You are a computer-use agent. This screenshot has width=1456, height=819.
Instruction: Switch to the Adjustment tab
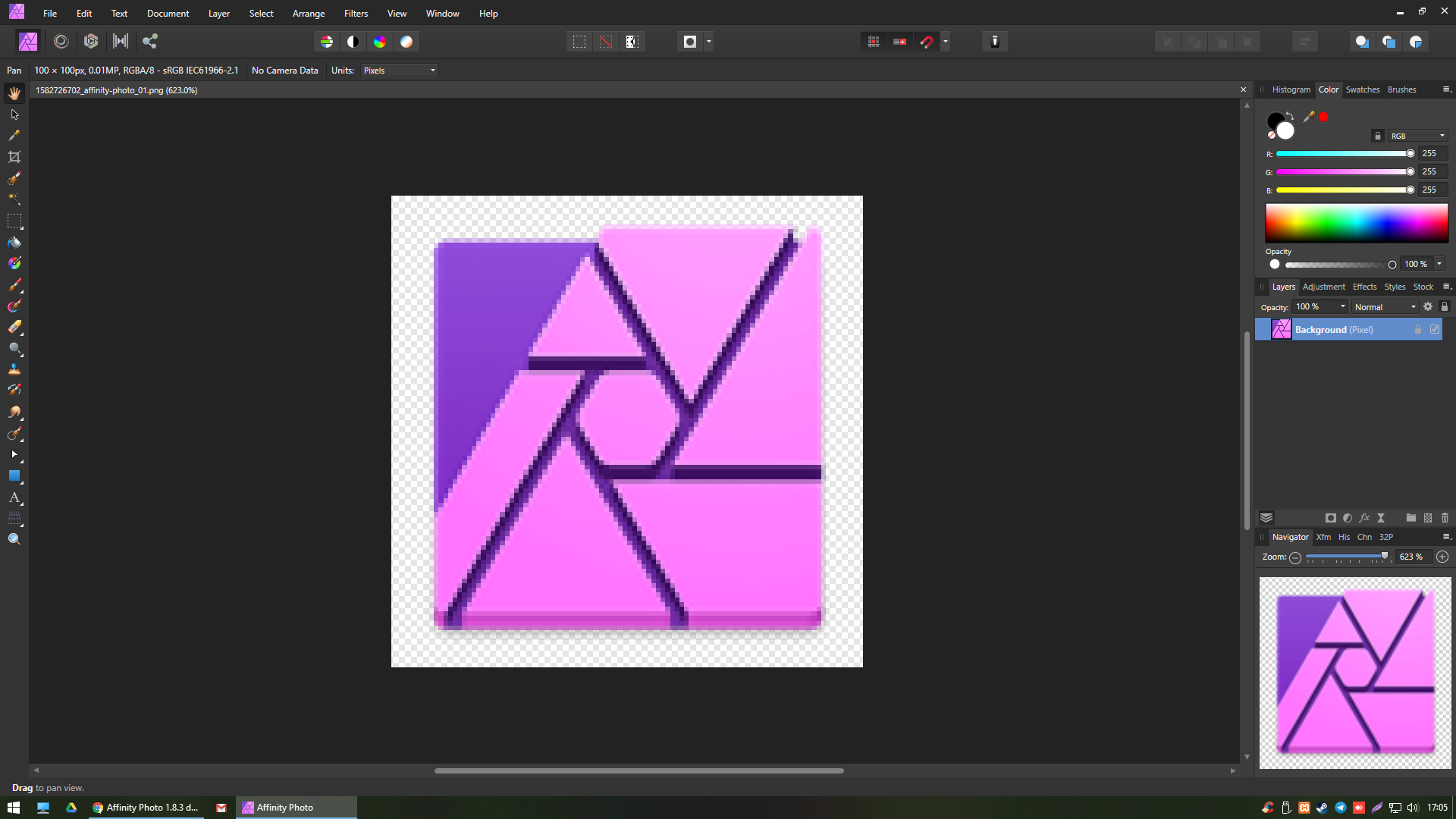click(1323, 287)
